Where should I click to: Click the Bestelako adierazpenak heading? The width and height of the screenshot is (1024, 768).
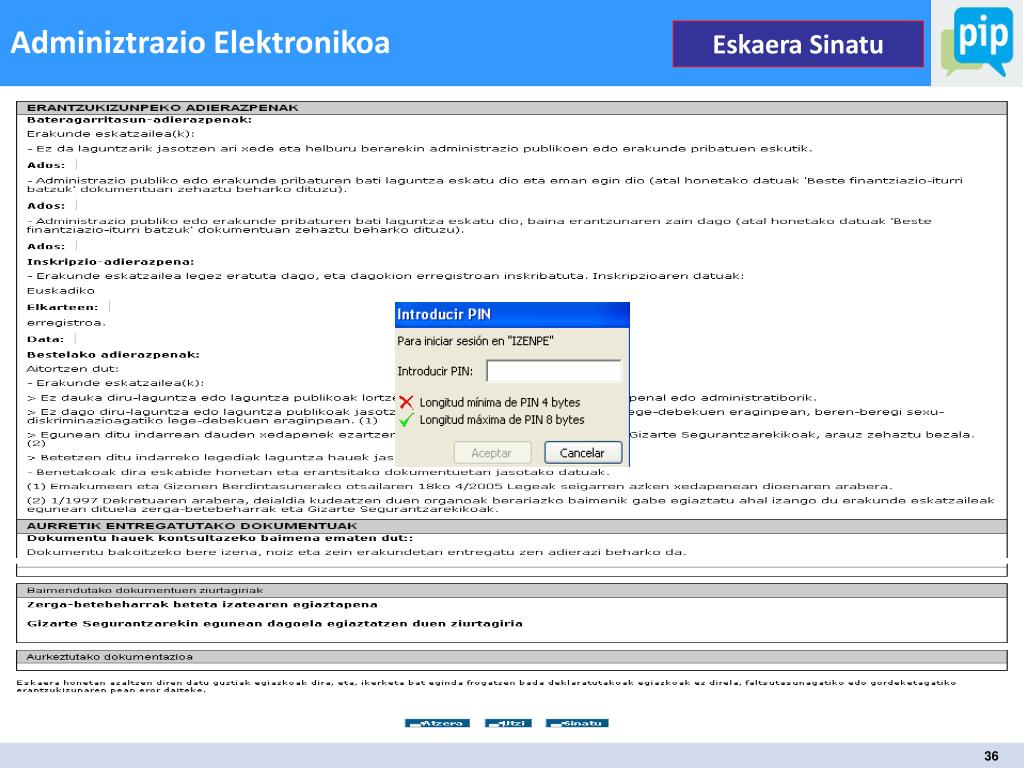[113, 355]
